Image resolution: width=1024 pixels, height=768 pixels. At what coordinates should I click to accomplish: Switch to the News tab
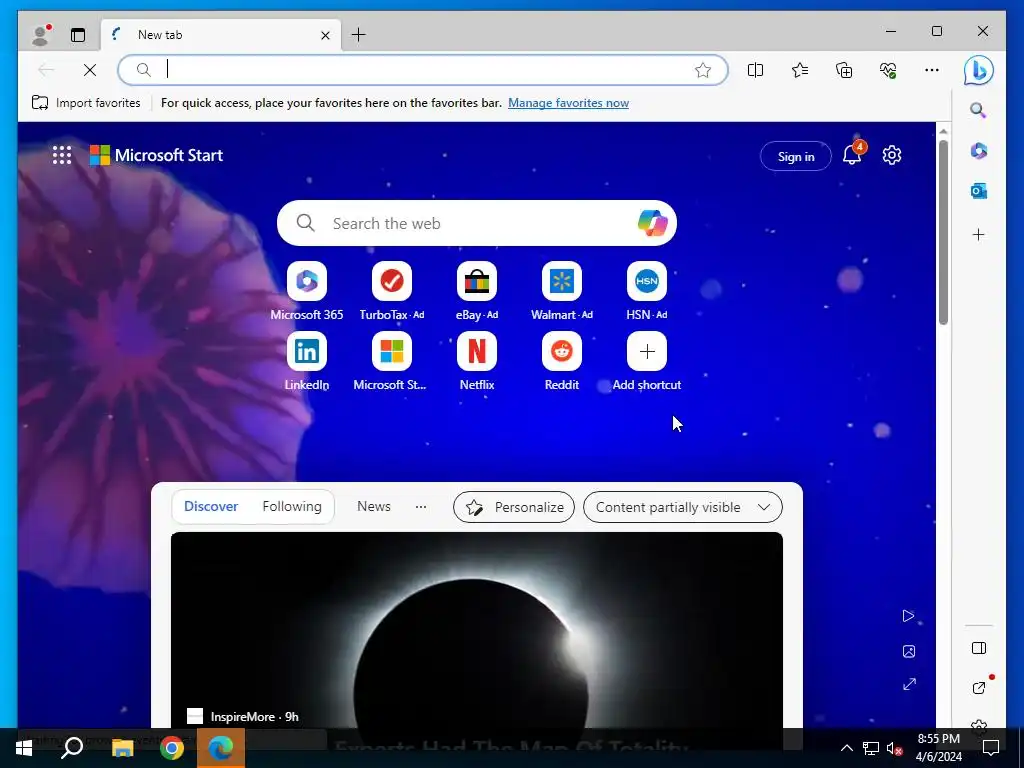click(374, 506)
